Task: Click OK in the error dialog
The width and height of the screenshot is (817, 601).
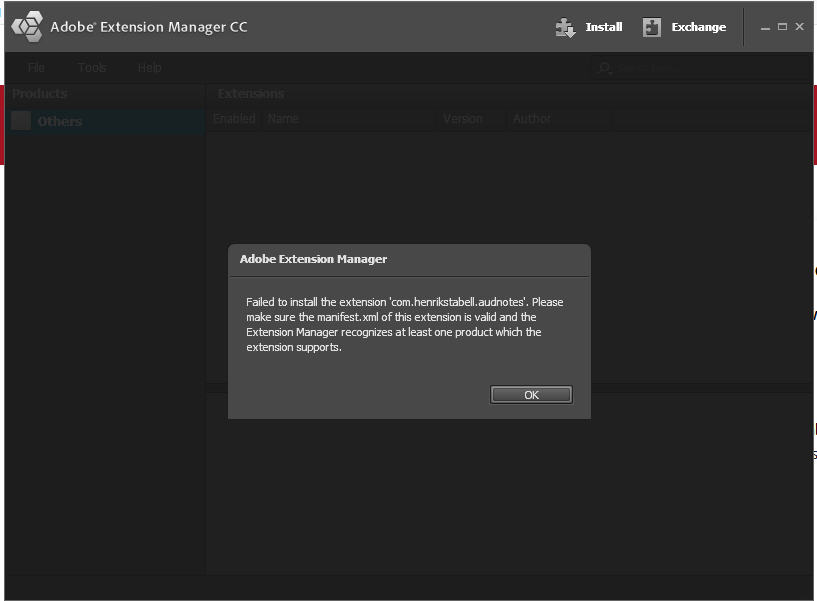Action: click(x=531, y=395)
